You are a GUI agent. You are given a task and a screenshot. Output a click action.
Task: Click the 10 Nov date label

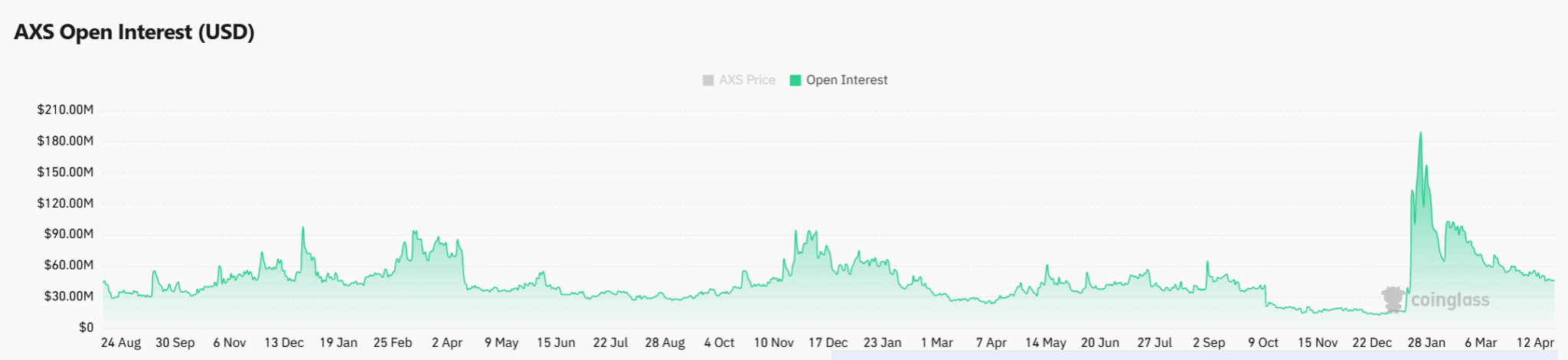(x=773, y=342)
